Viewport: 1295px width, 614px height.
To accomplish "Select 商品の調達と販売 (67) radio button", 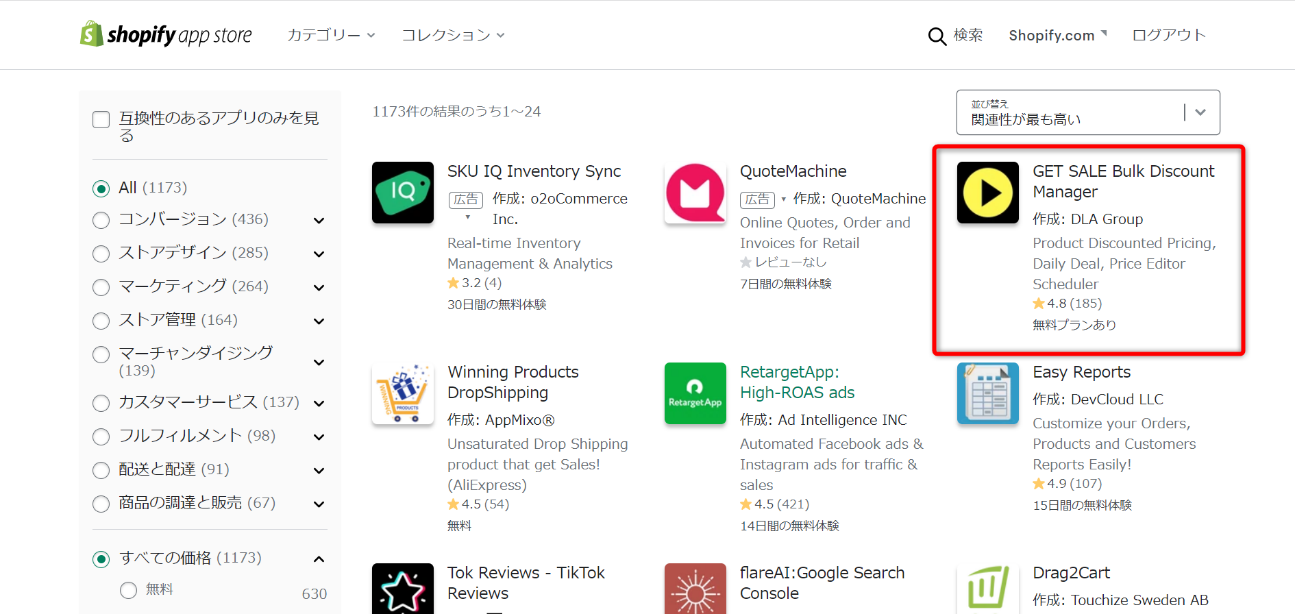I will tap(101, 504).
